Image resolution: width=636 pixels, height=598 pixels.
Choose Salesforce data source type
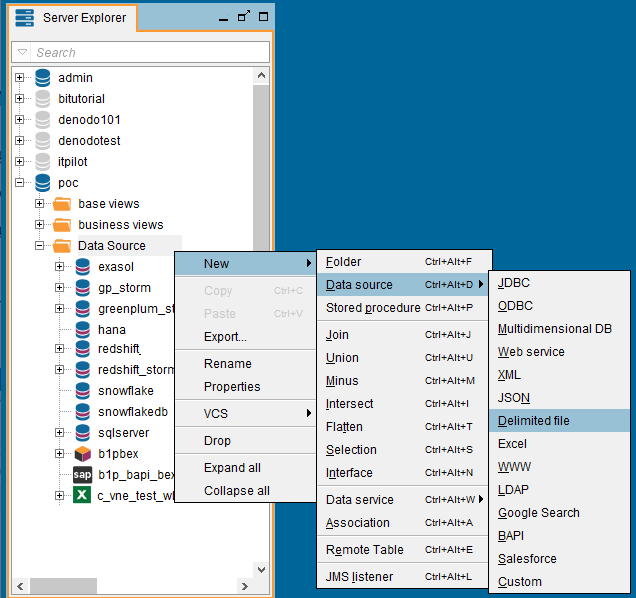tap(559, 559)
